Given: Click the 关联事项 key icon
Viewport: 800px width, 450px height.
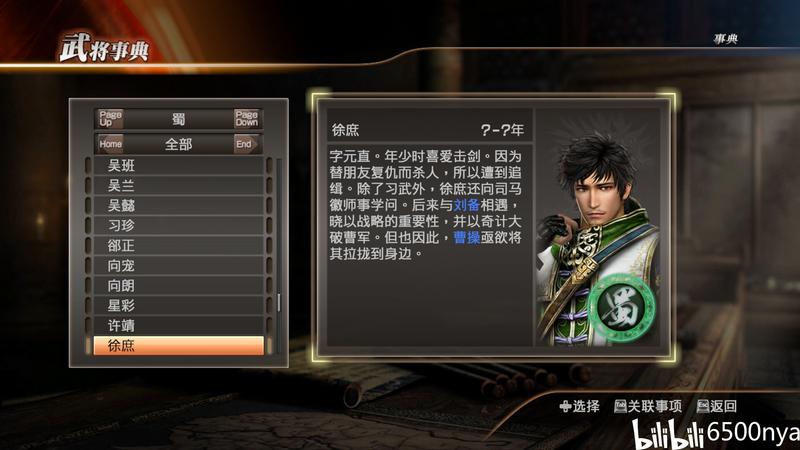Looking at the screenshot, I should pos(620,406).
